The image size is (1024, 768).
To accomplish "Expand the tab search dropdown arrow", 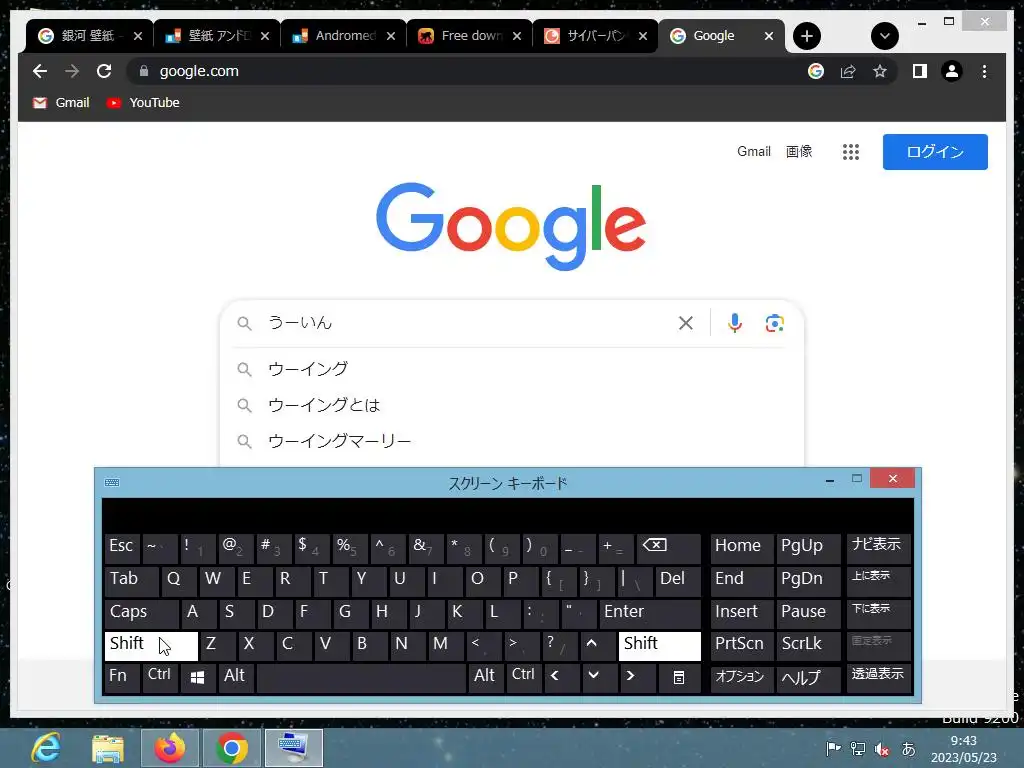I will [x=885, y=36].
